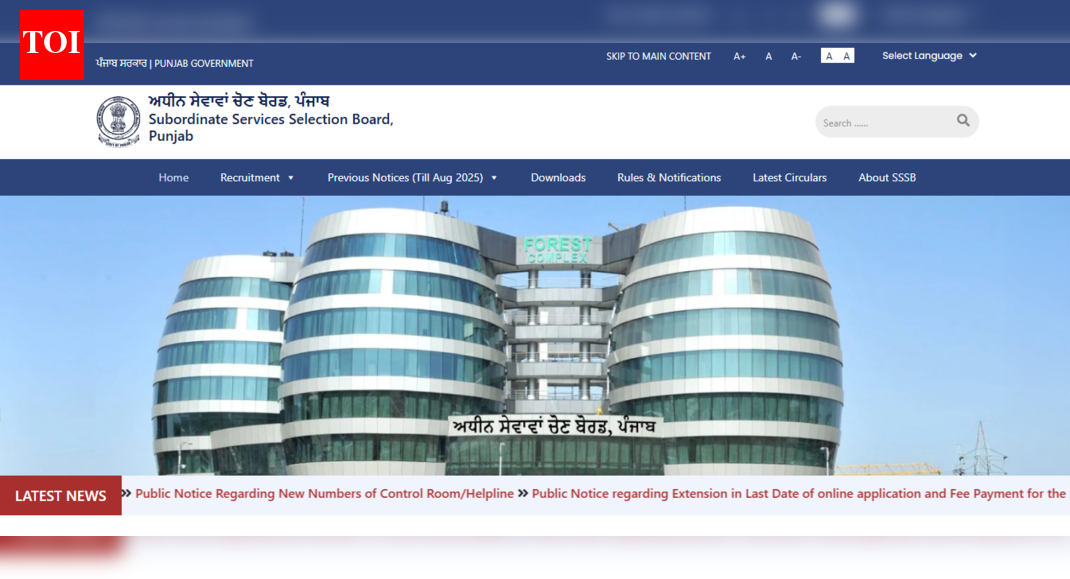
Task: Open the Downloads navigation item
Action: point(558,177)
